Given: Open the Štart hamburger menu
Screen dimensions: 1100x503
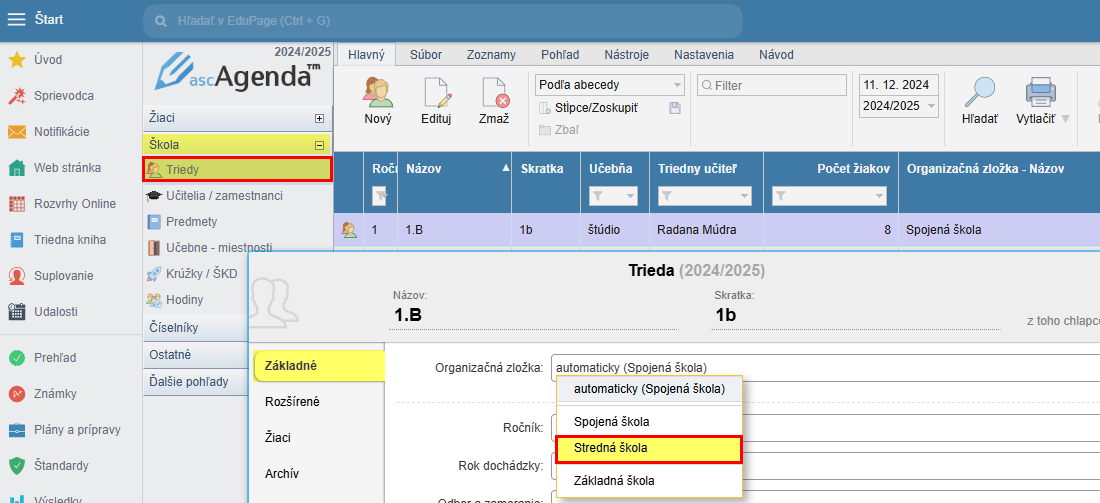Looking at the screenshot, I should 16,20.
